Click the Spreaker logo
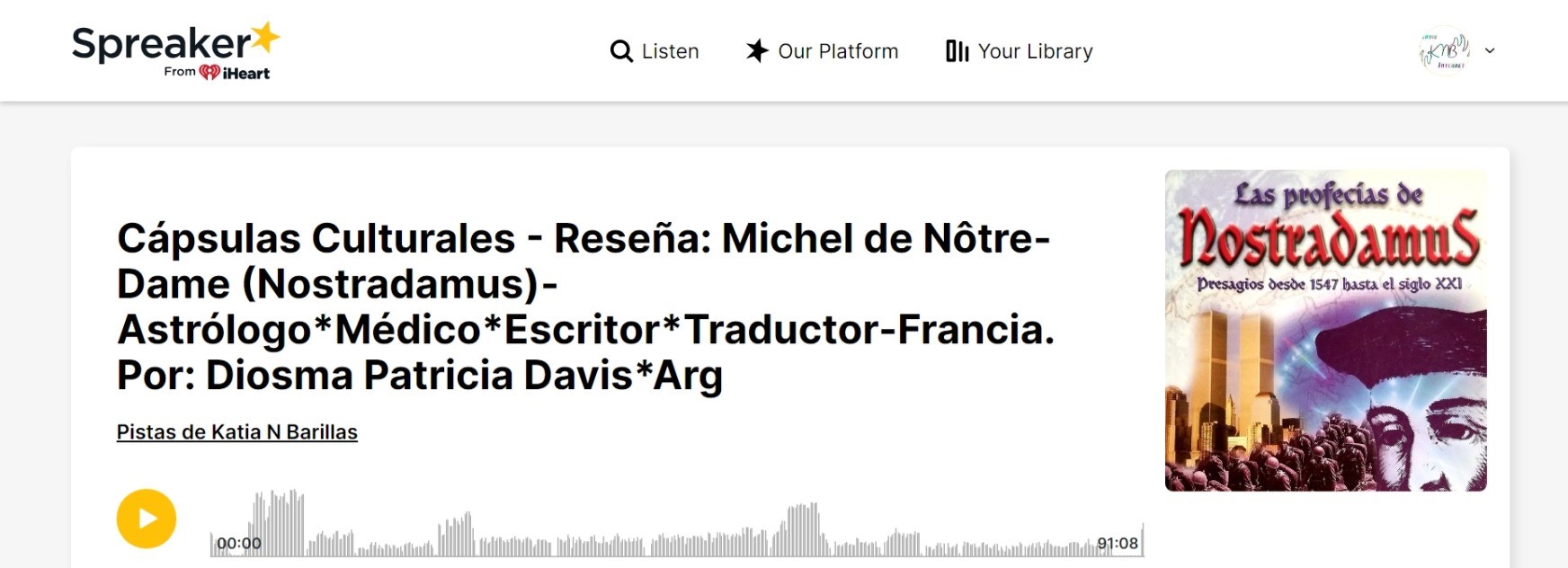 [162, 43]
